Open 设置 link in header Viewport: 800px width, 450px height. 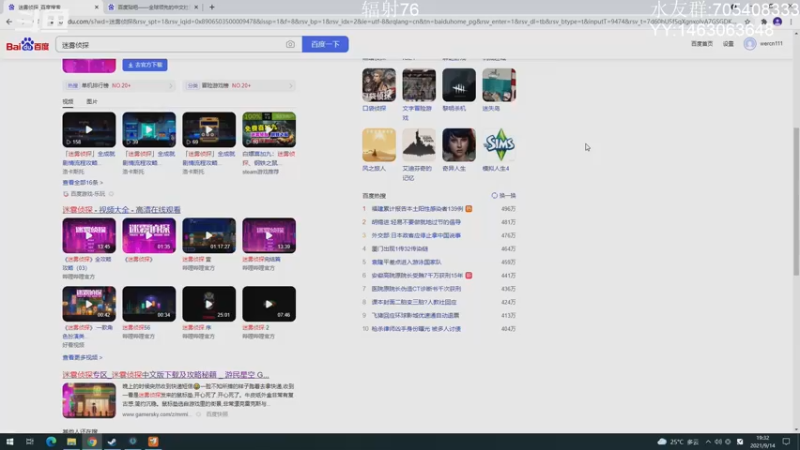pos(728,44)
